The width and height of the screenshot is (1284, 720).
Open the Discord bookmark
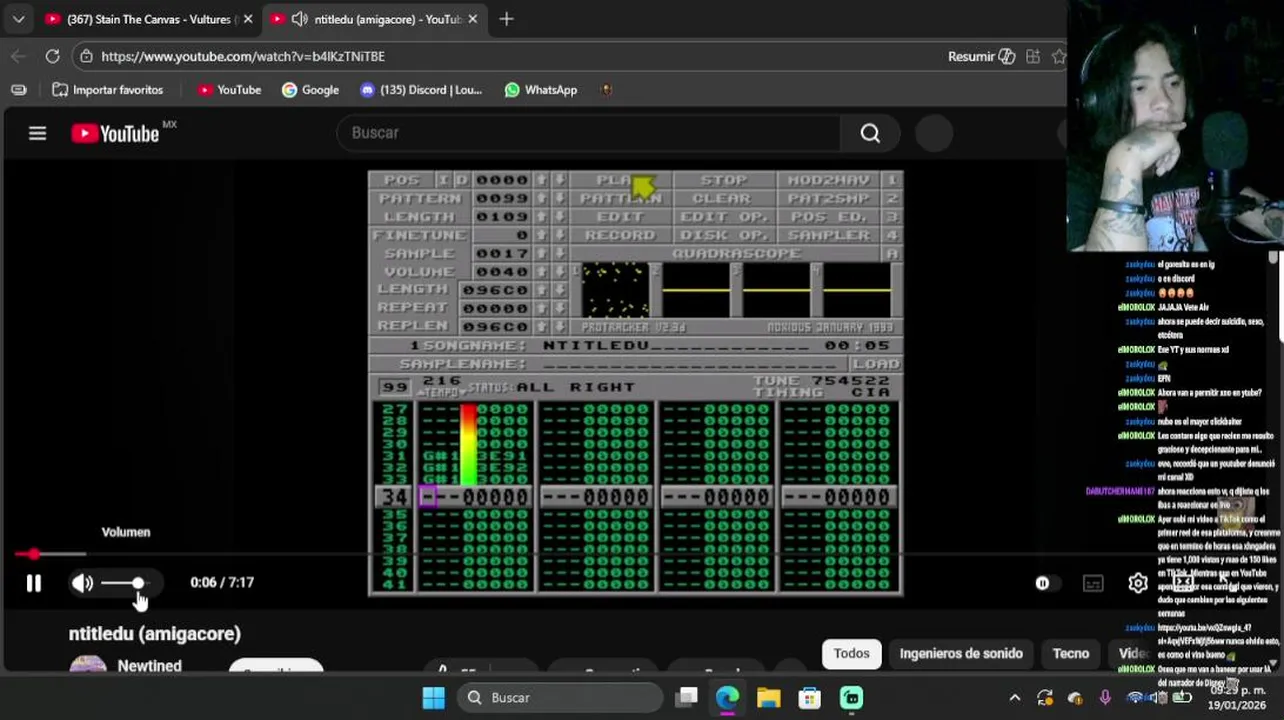point(421,90)
